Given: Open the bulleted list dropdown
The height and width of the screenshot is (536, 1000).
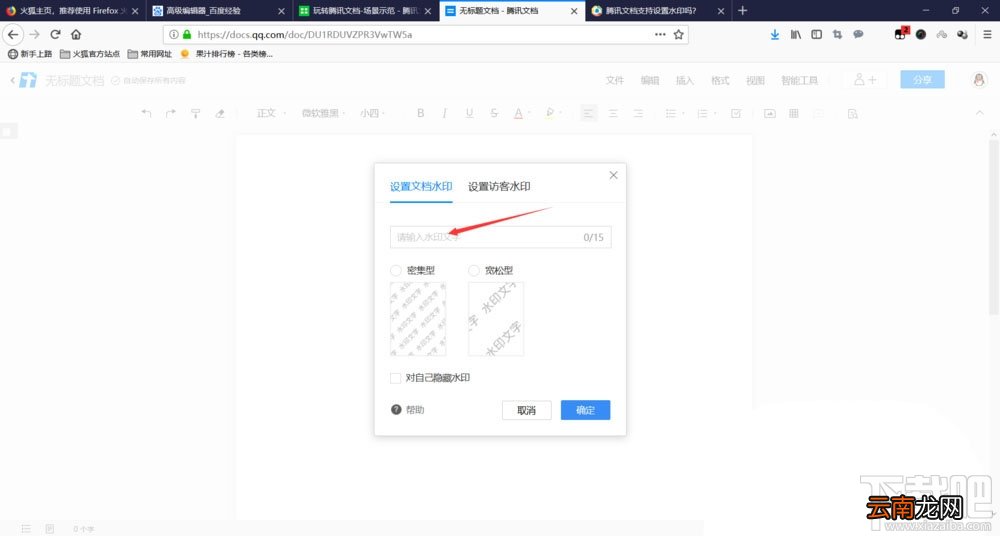Looking at the screenshot, I should pos(675,113).
